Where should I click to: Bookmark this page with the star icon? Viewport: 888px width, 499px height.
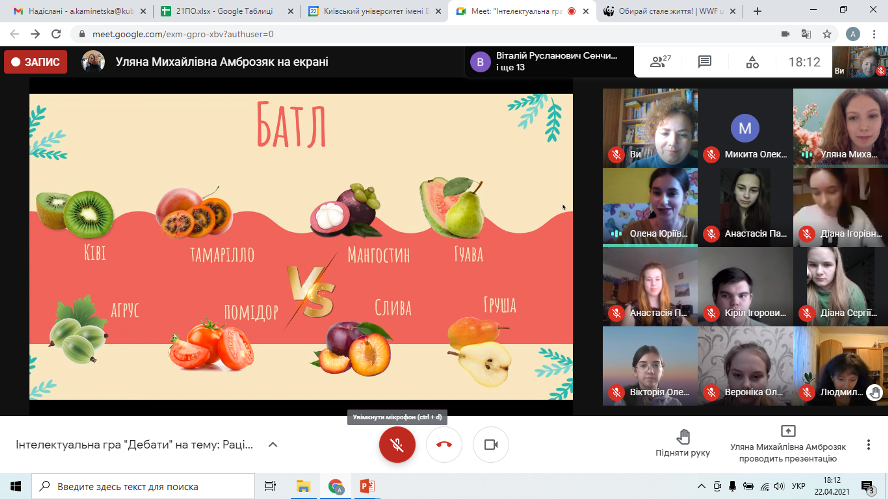click(x=827, y=34)
